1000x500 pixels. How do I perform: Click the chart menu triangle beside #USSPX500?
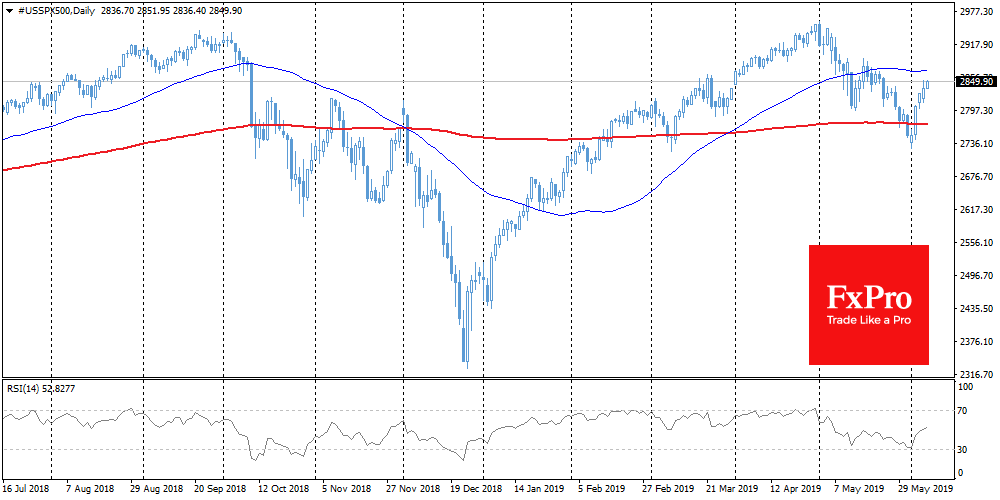pyautogui.click(x=8, y=11)
